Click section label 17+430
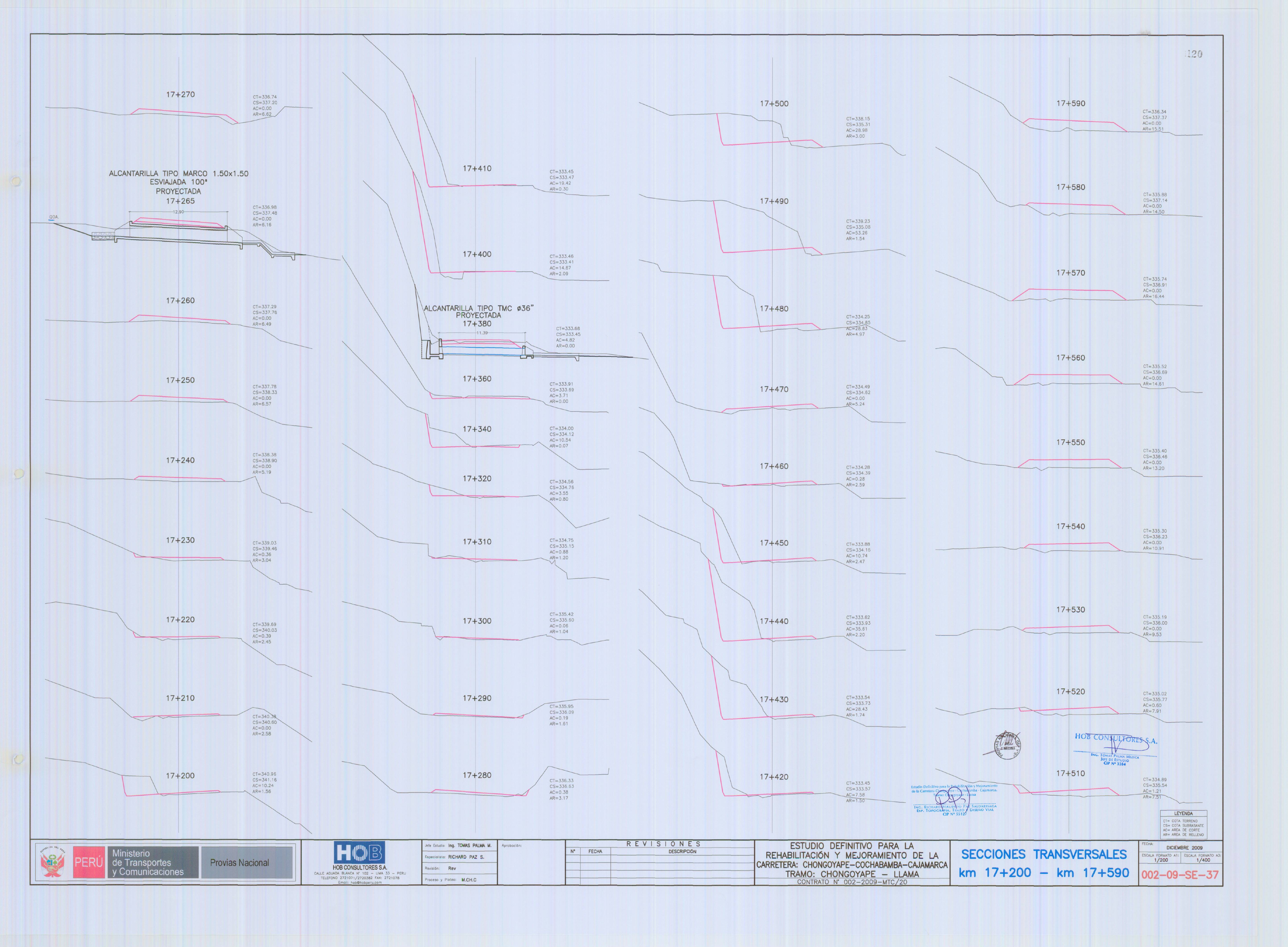This screenshot has width=1288, height=947. [x=774, y=700]
